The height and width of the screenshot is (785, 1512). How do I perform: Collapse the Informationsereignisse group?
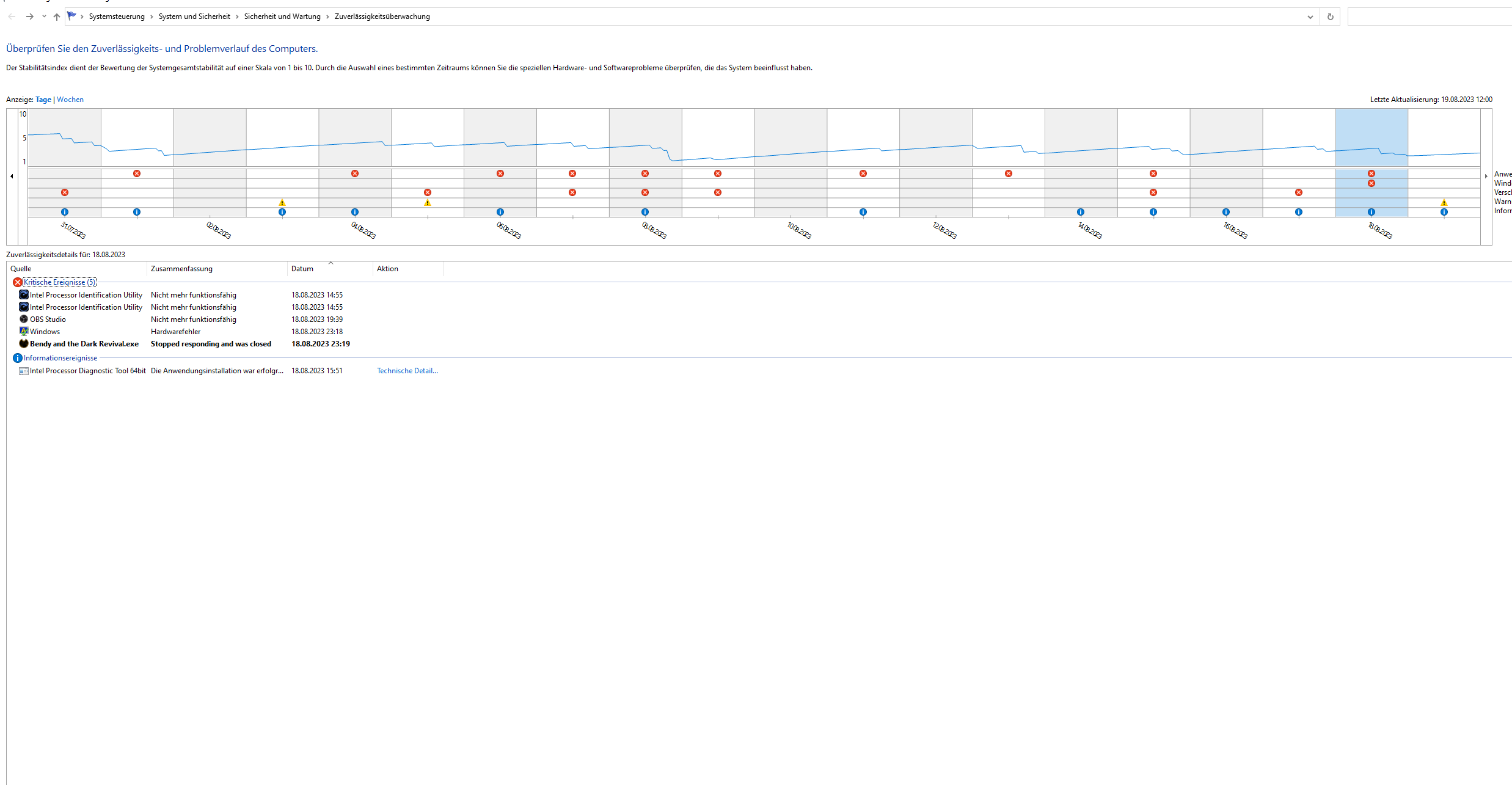click(x=60, y=358)
